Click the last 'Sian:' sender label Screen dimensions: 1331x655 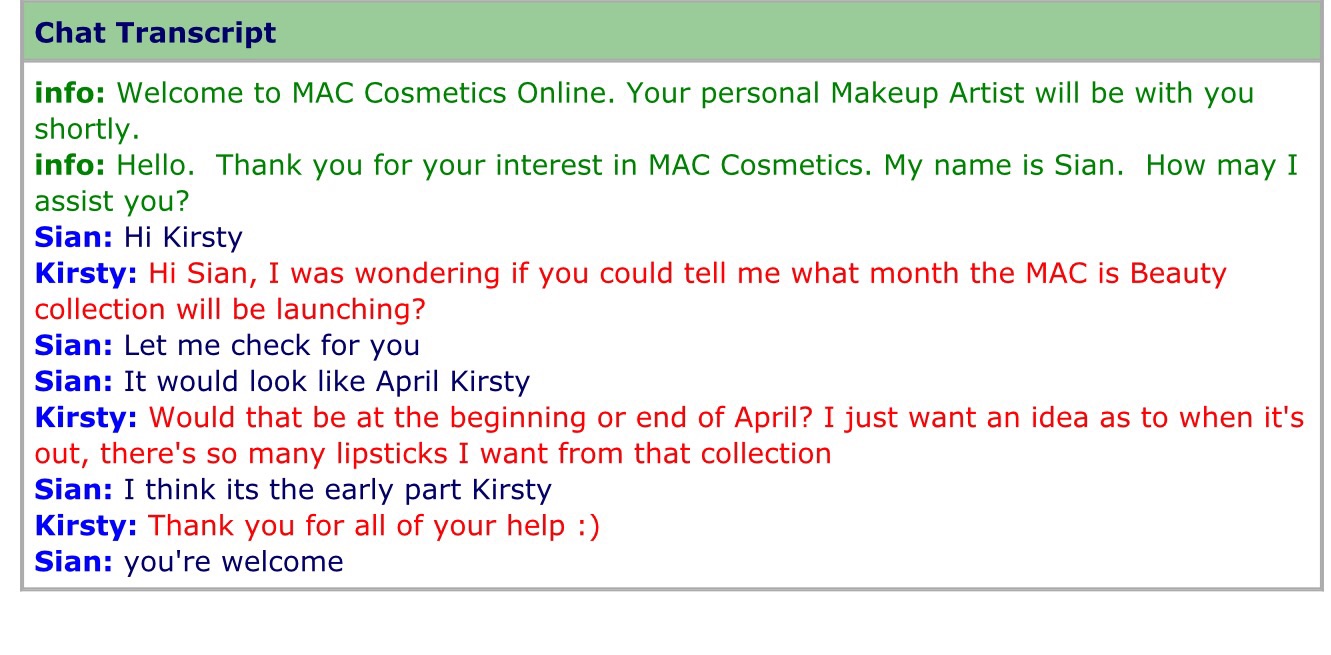point(74,561)
